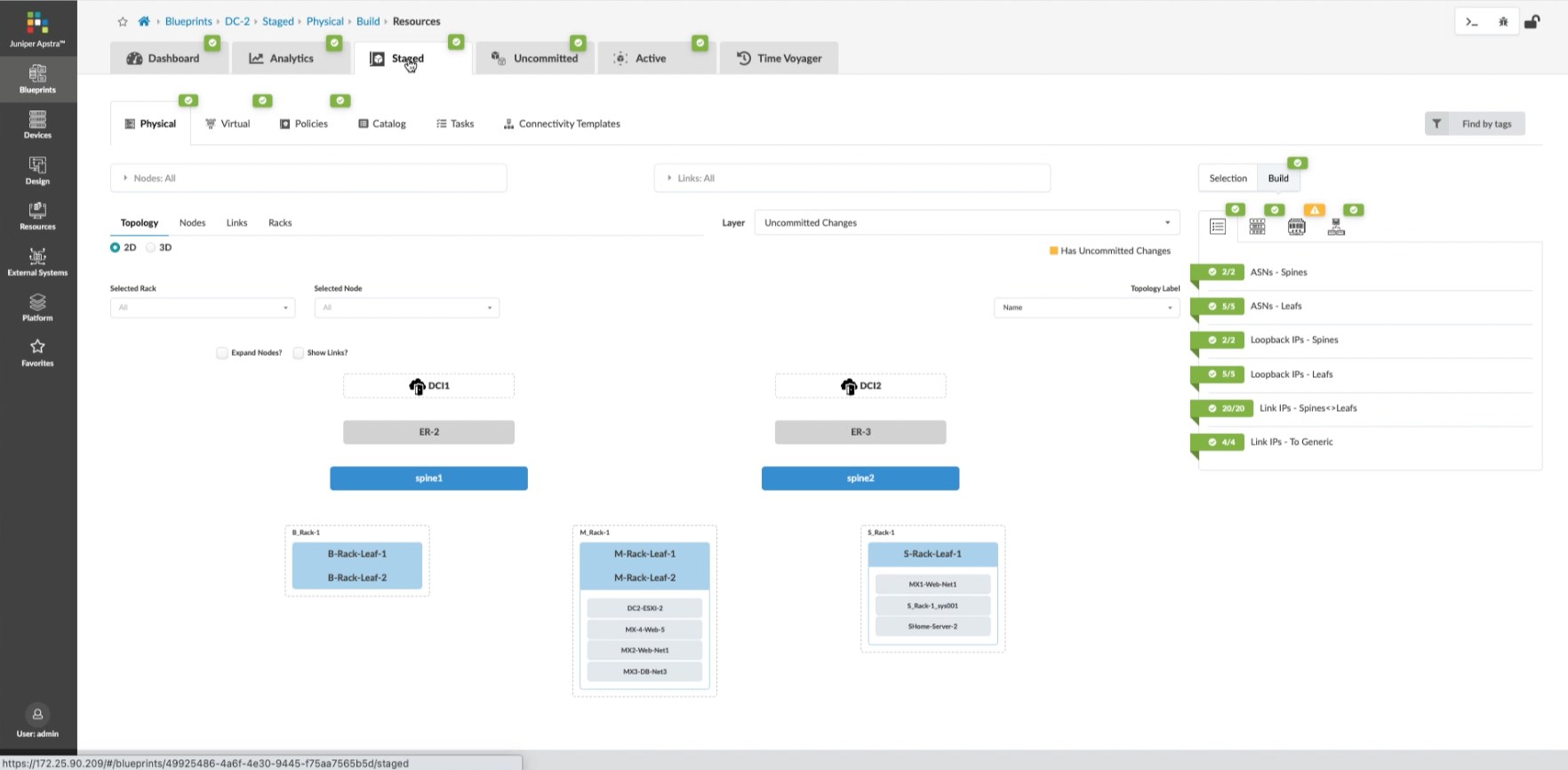This screenshot has height=770, width=1568.
Task: Open the warning-flagged devices icon in Build
Action: point(1296,227)
